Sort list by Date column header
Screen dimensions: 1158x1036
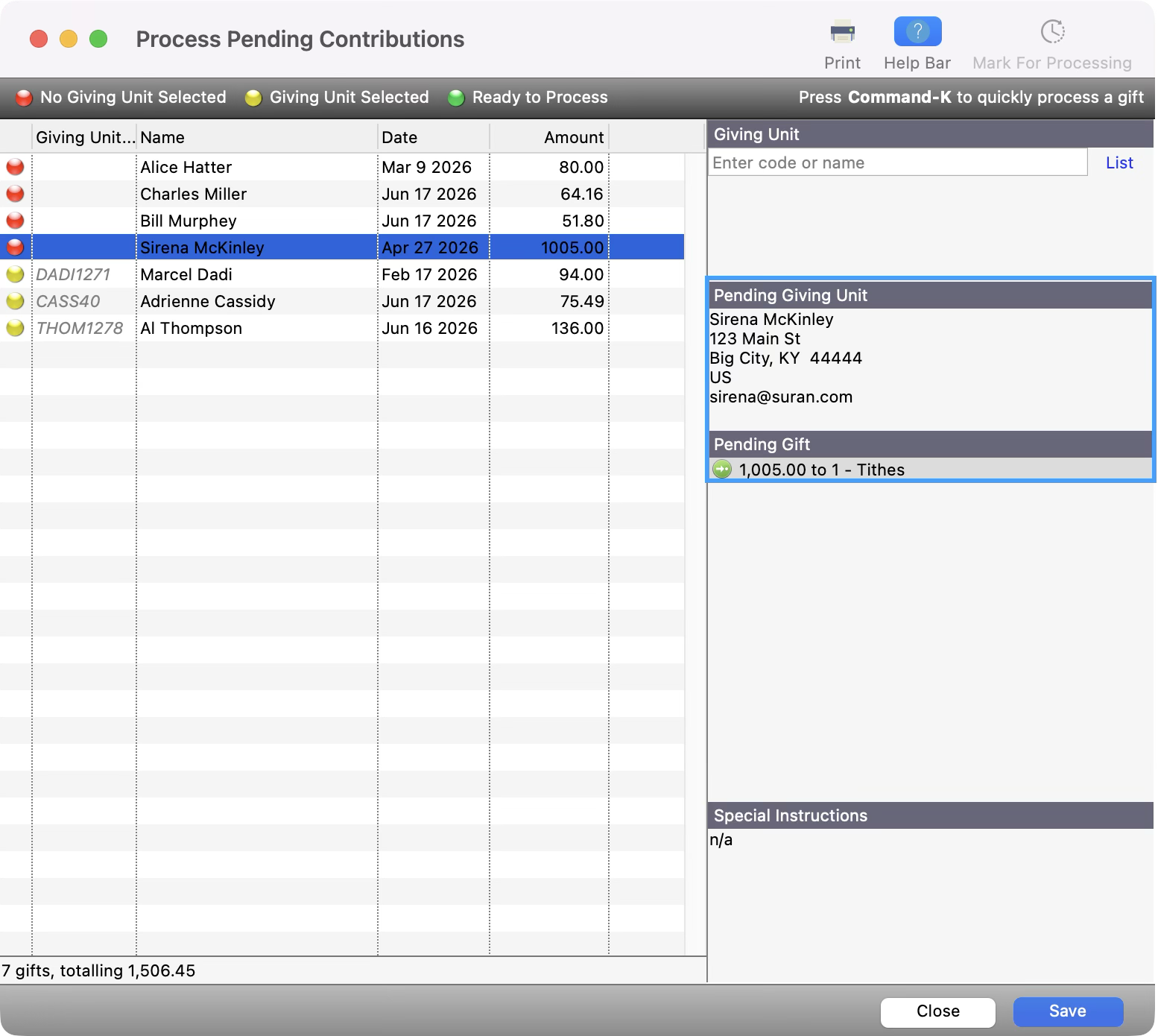pos(434,137)
